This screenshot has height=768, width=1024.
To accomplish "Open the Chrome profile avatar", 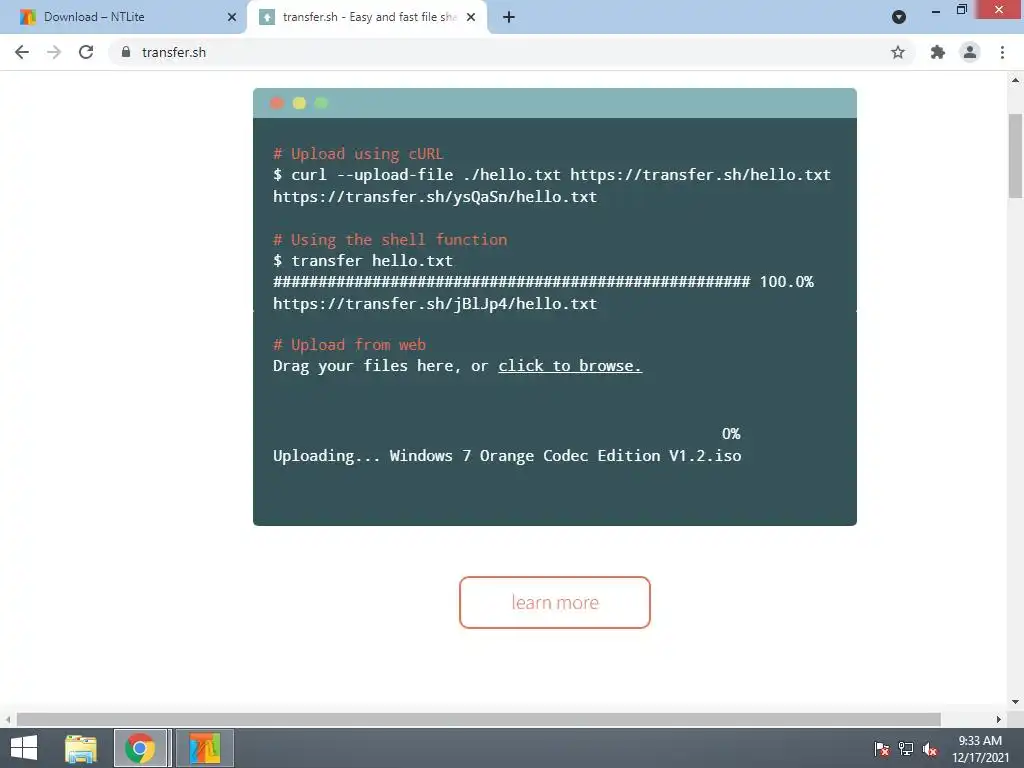I will [970, 52].
